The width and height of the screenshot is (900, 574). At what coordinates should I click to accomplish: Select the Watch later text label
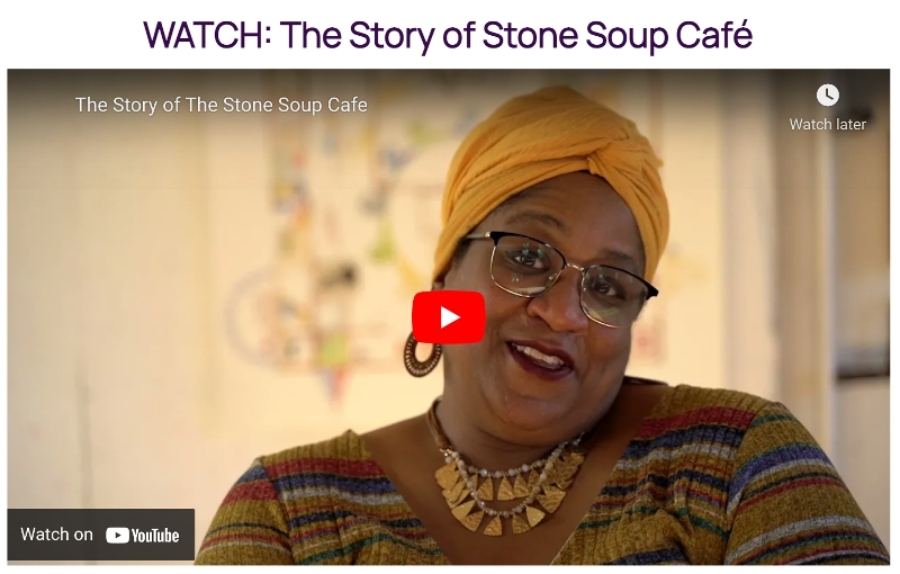tap(827, 124)
